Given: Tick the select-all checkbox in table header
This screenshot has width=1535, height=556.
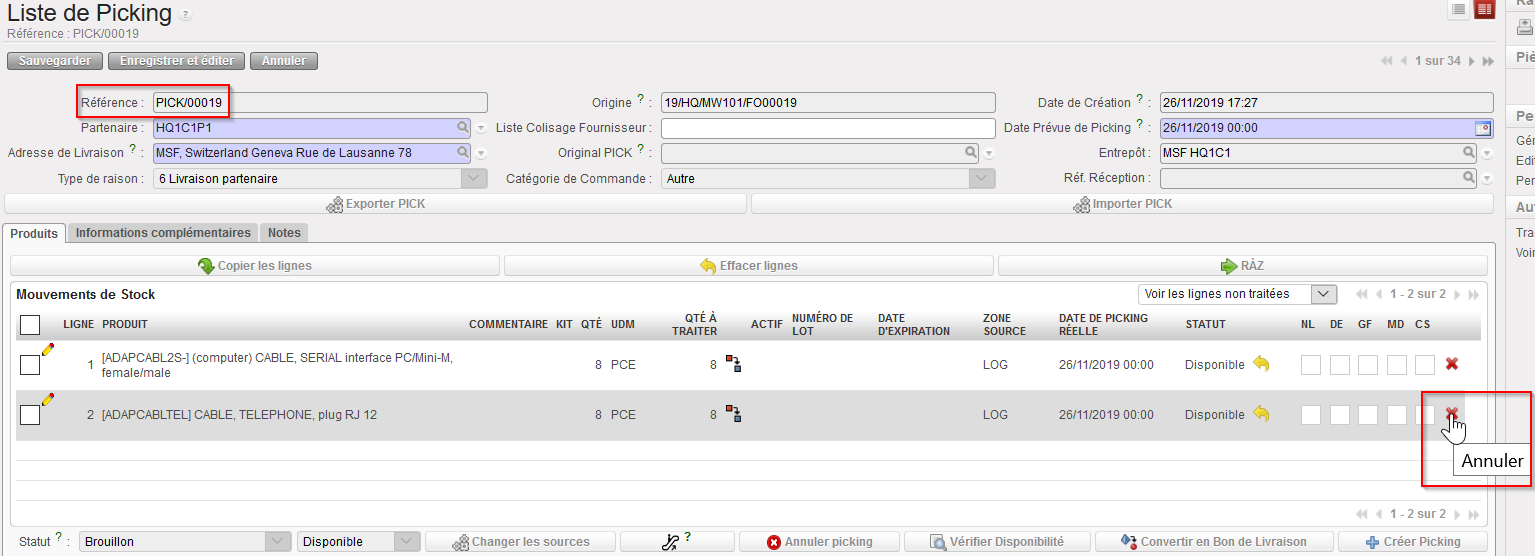Looking at the screenshot, I should coord(30,325).
